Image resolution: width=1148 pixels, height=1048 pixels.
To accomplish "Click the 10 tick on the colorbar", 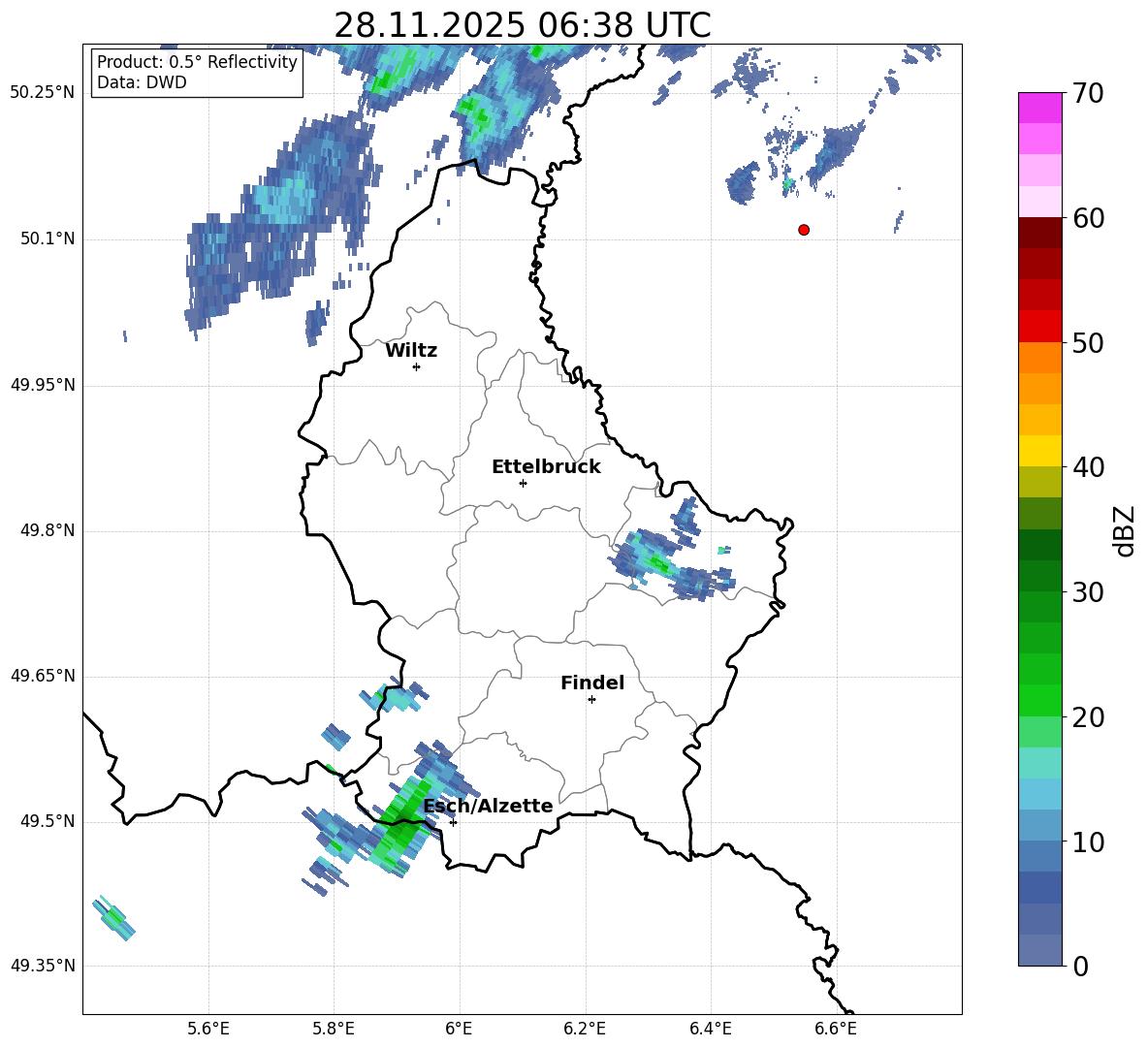I will [x=1088, y=842].
